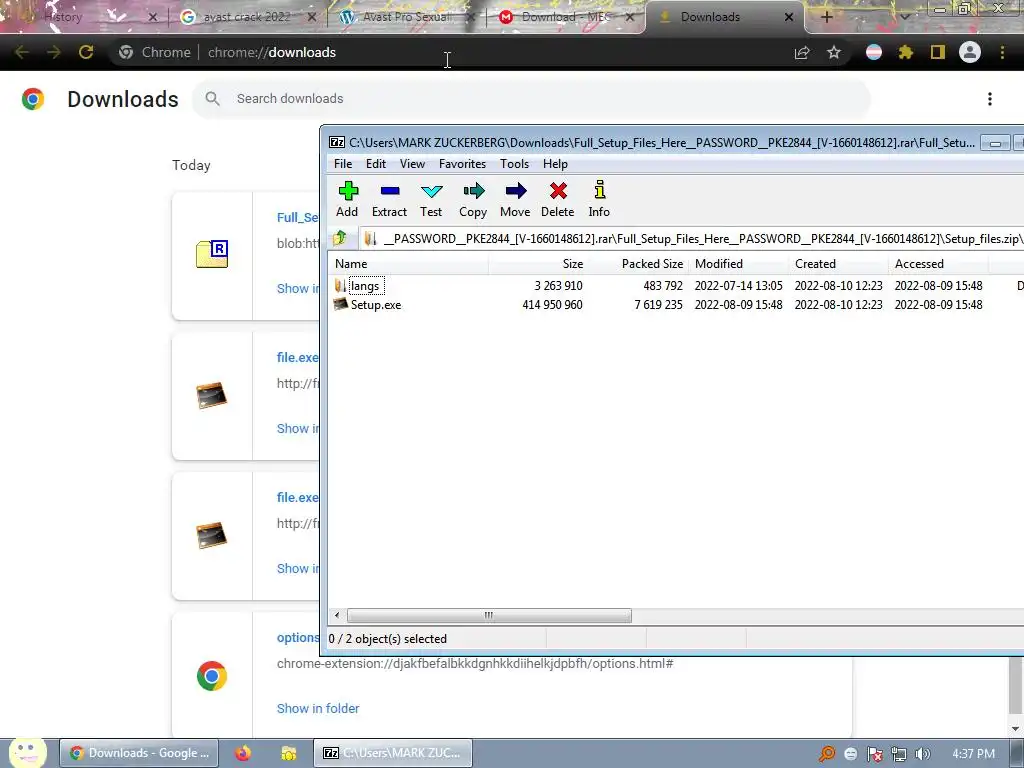This screenshot has height=768, width=1024.
Task: Go up one folder level in 7-Zip
Action: pyautogui.click(x=340, y=238)
